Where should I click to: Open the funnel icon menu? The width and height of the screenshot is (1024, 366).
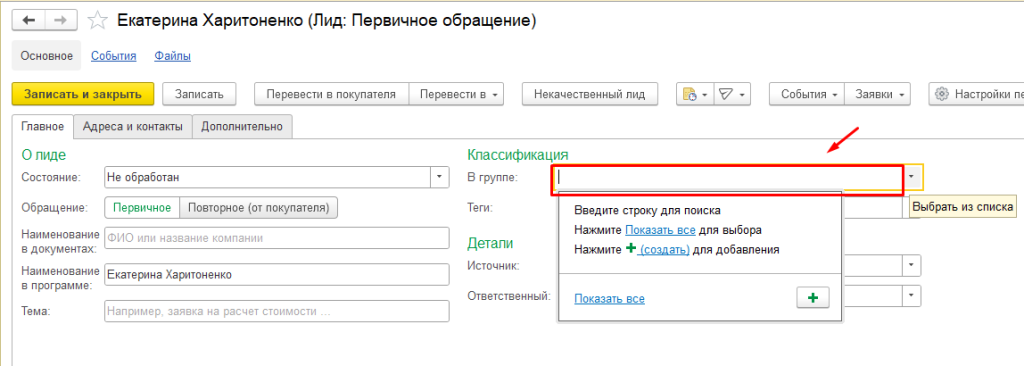[x=732, y=94]
